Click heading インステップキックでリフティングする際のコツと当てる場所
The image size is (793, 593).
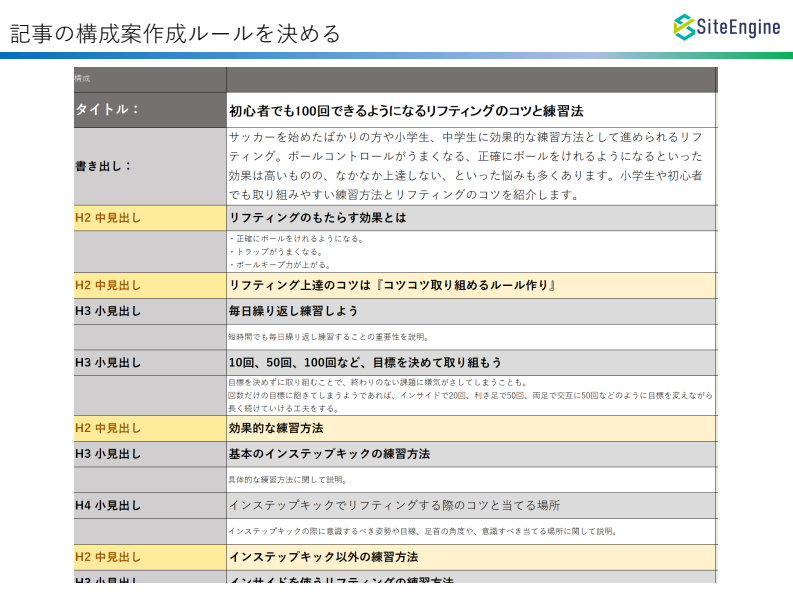tap(394, 506)
